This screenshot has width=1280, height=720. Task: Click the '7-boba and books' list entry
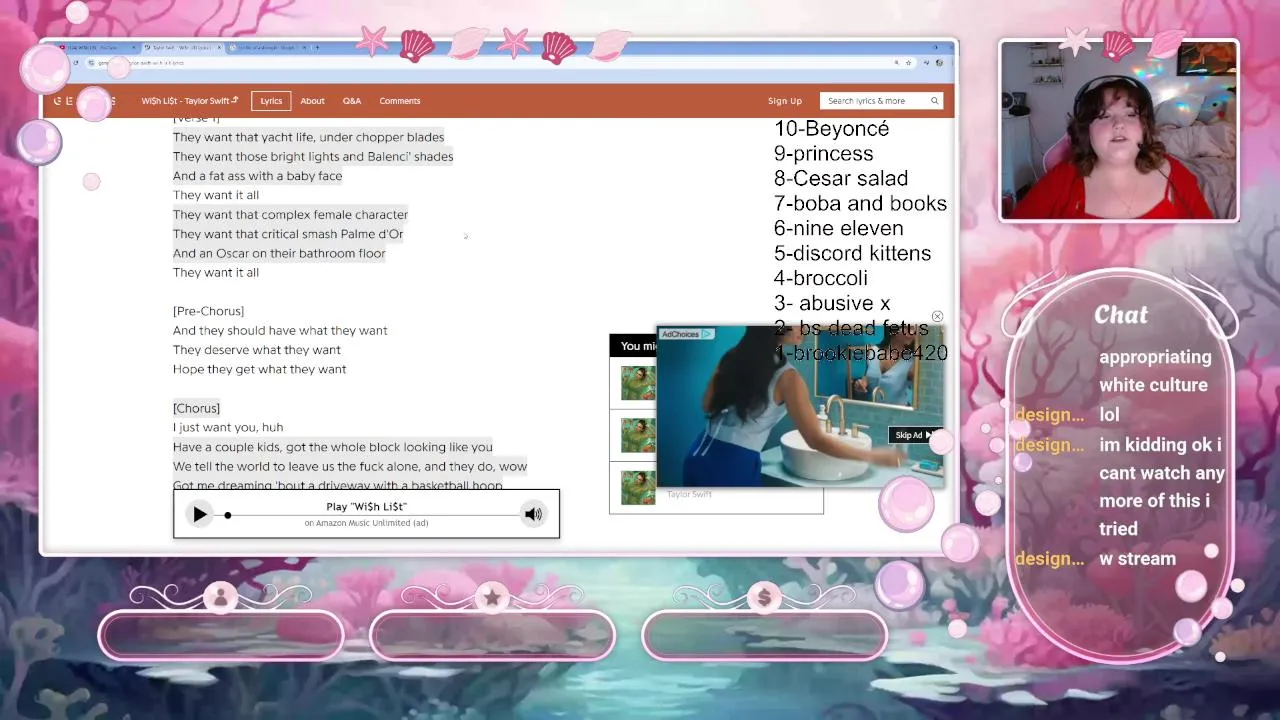(x=860, y=204)
